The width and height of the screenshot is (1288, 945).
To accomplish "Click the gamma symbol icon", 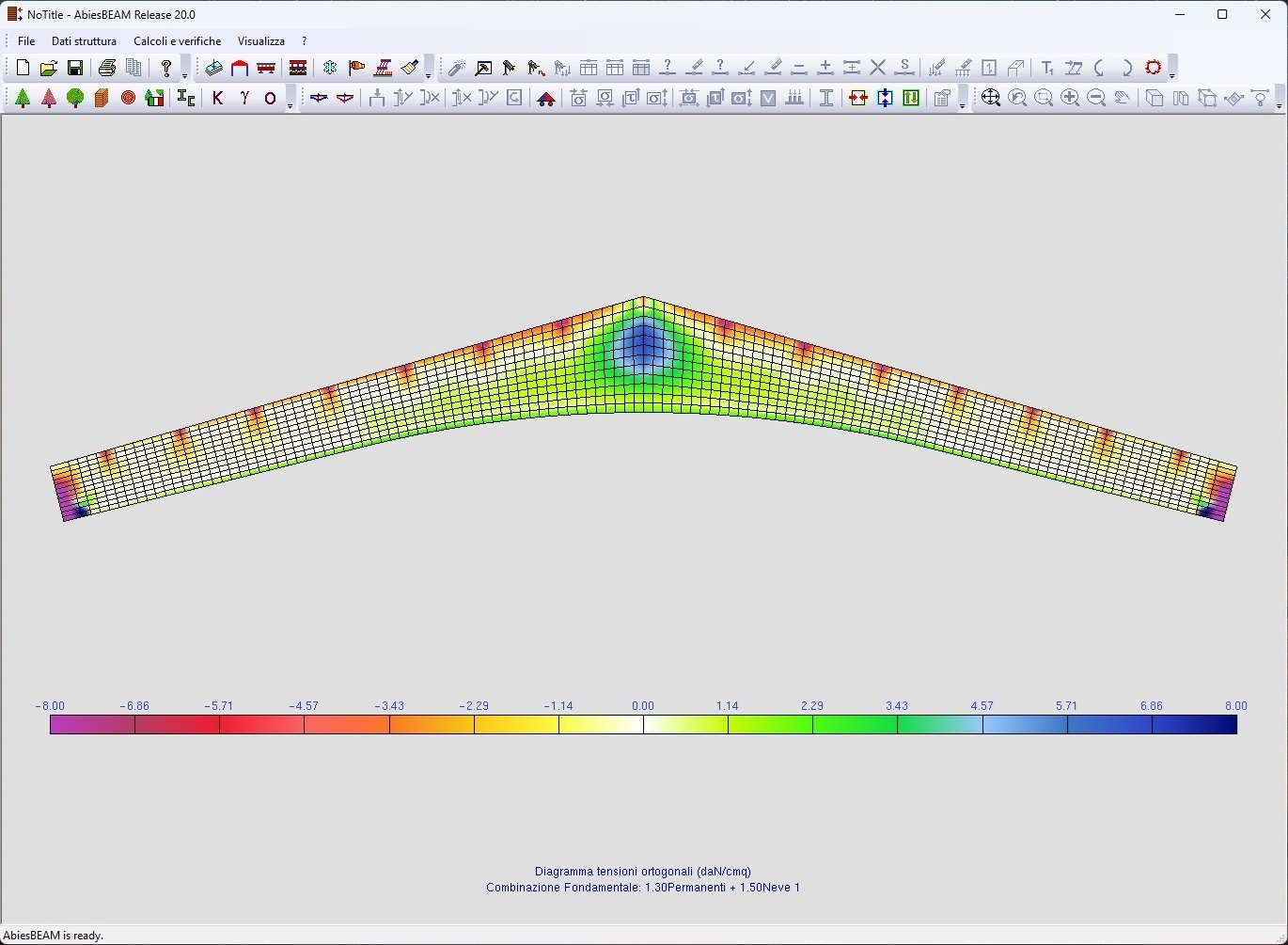I will (244, 98).
